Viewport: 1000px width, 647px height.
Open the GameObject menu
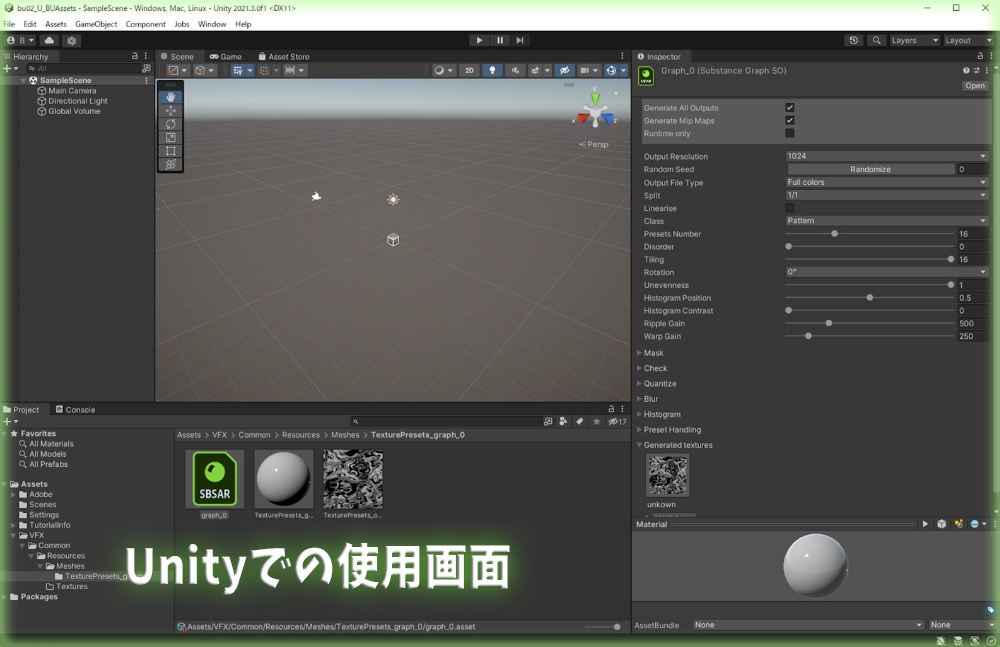click(96, 24)
